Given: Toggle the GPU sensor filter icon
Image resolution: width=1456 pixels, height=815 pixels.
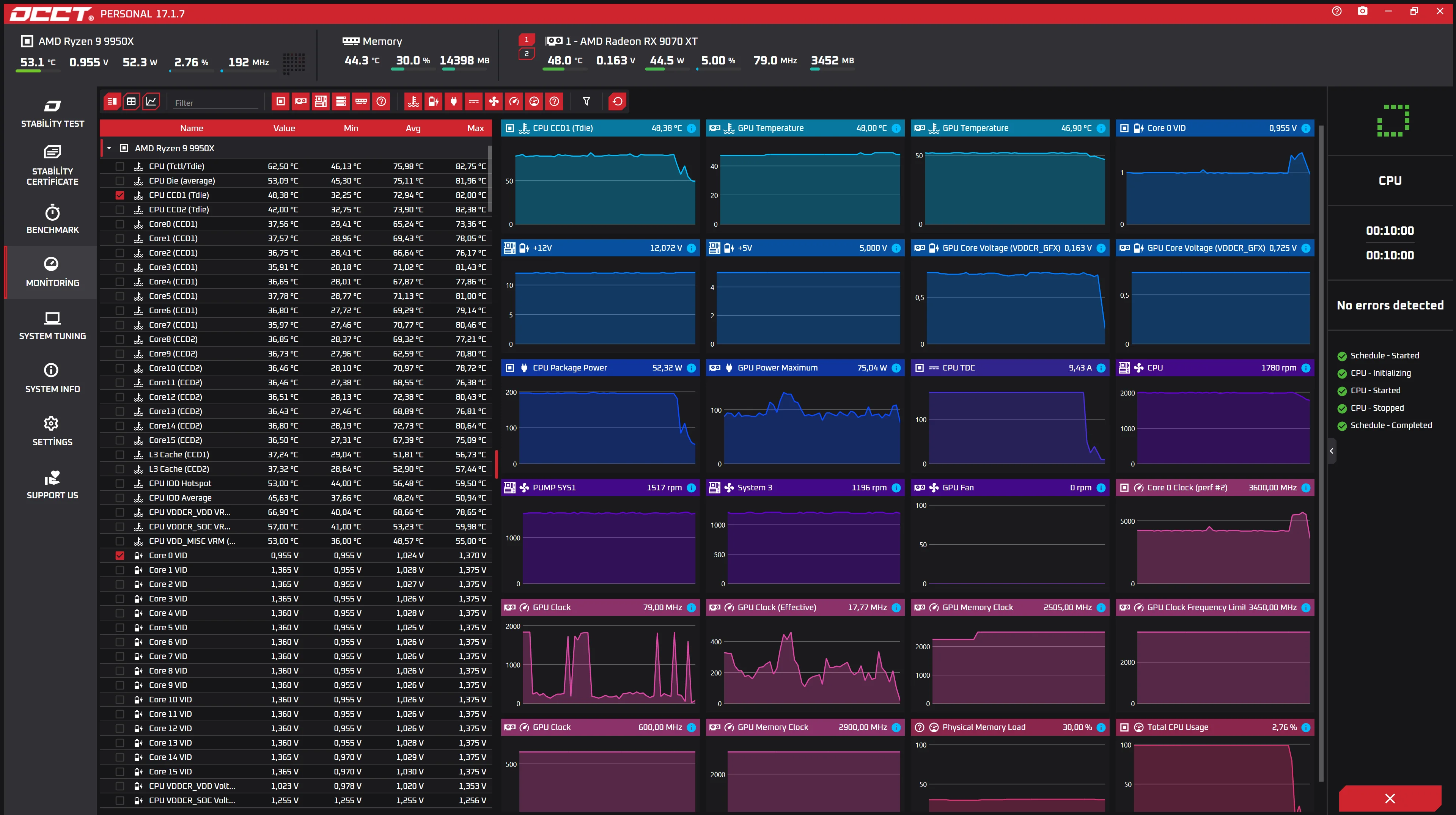Looking at the screenshot, I should (x=301, y=102).
